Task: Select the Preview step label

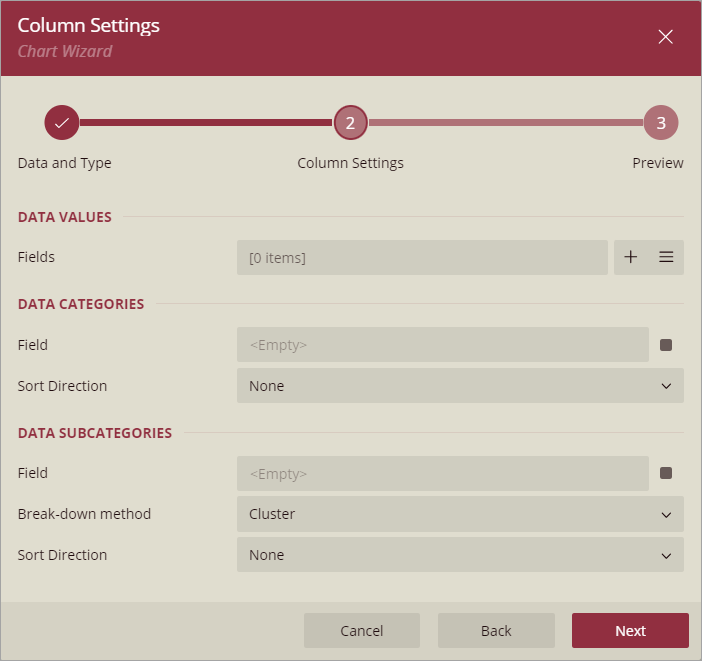Action: 658,163
